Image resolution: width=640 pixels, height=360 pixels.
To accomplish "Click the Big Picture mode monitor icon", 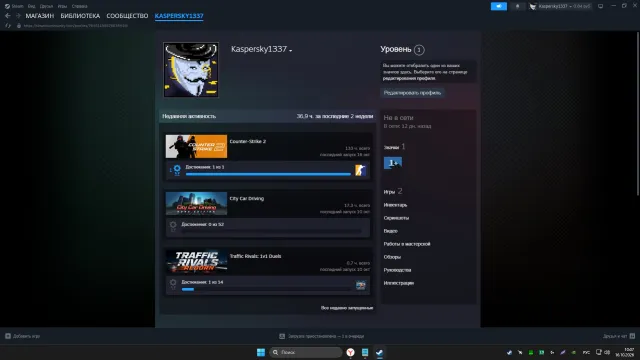I will coord(600,6).
